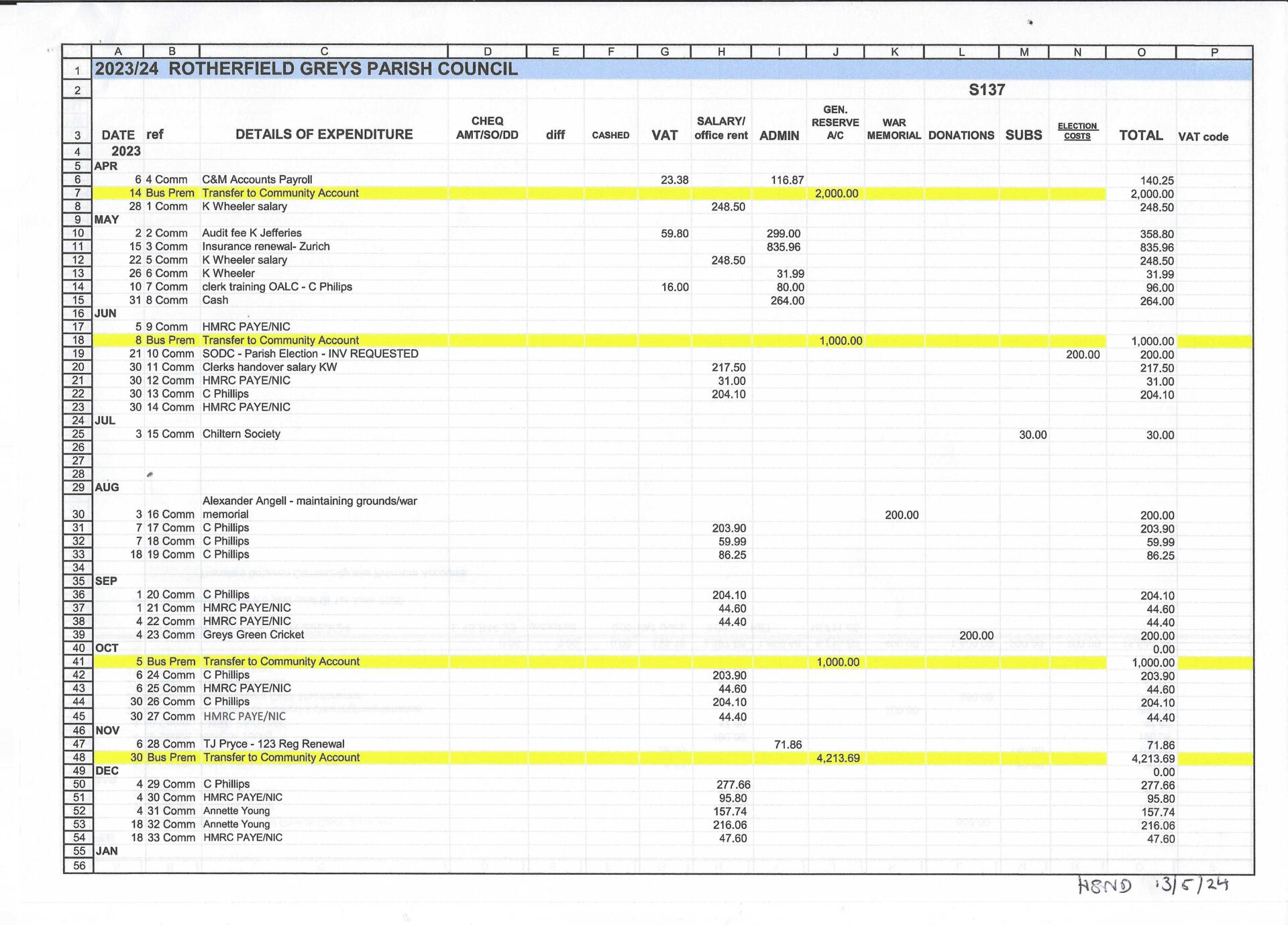Image resolution: width=1288 pixels, height=925 pixels.
Task: Select the TOTAL column header cell
Action: (1140, 135)
